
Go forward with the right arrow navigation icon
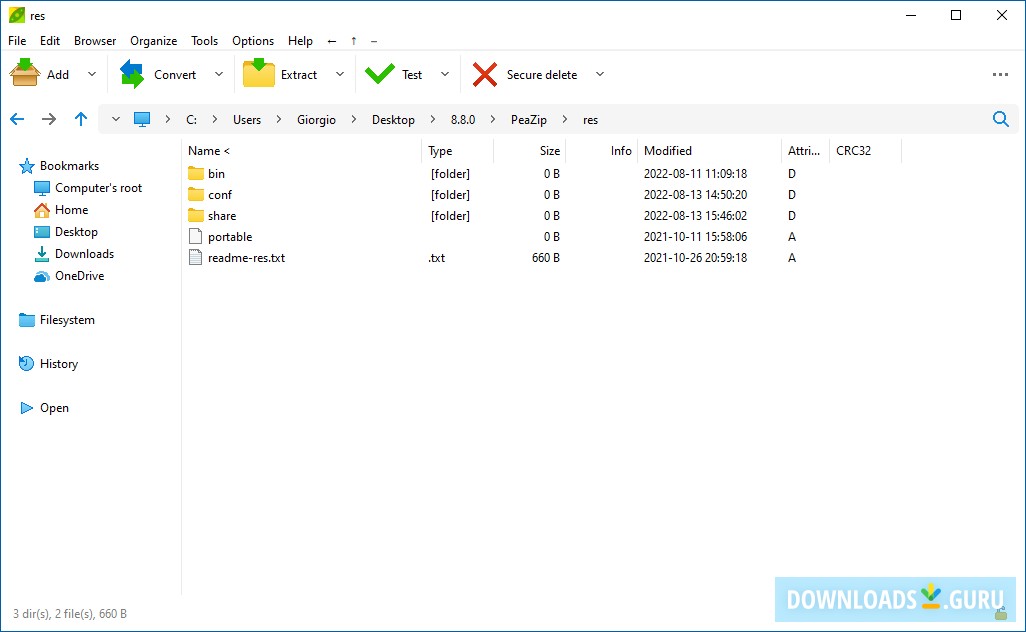49,119
